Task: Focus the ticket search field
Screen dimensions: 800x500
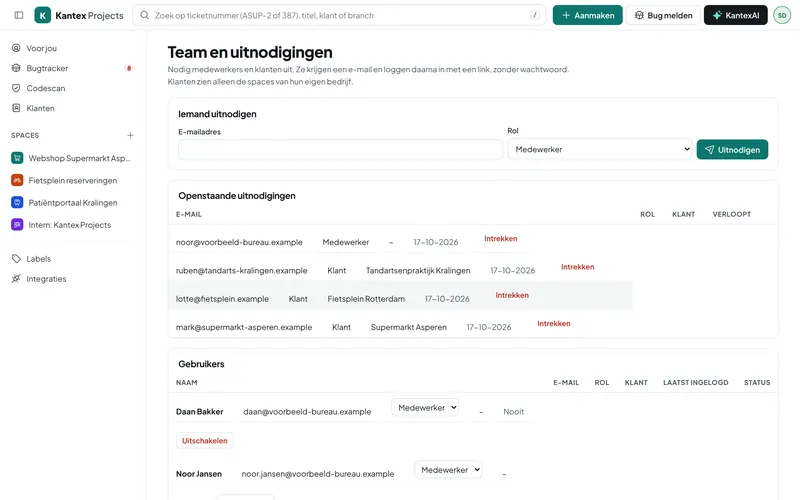Action: [x=339, y=15]
